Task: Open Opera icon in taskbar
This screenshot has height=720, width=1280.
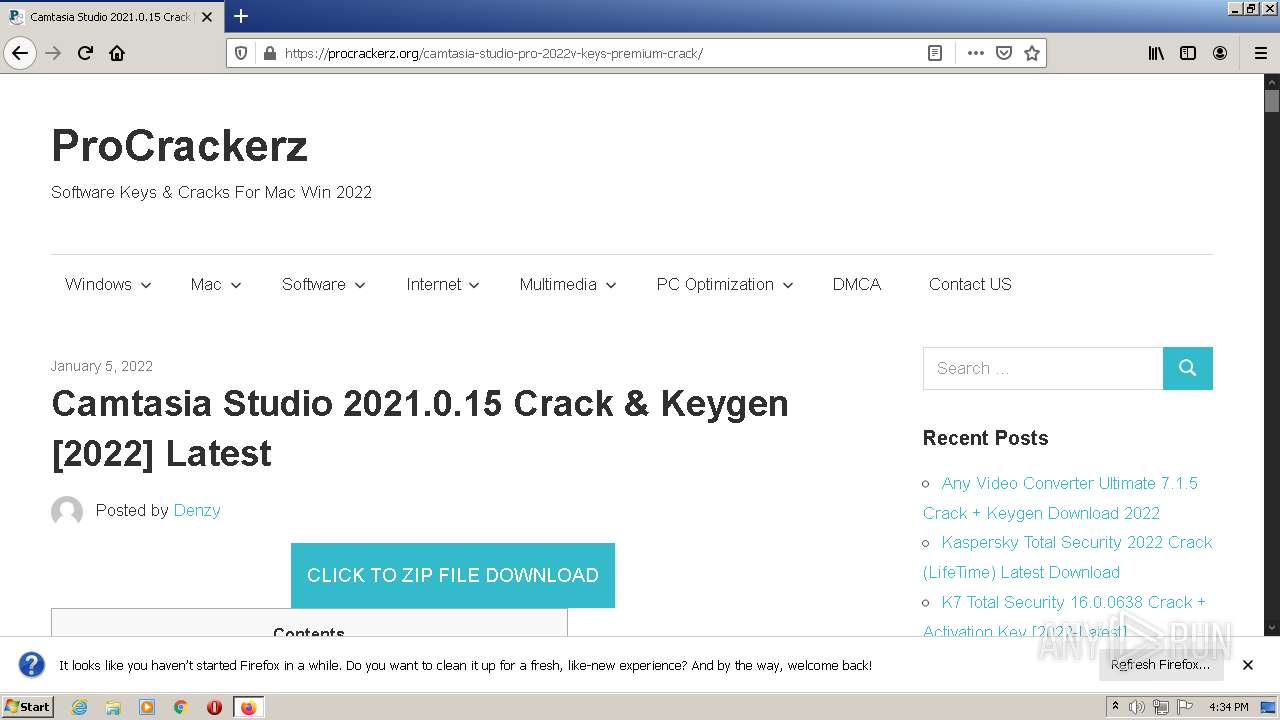Action: [214, 707]
